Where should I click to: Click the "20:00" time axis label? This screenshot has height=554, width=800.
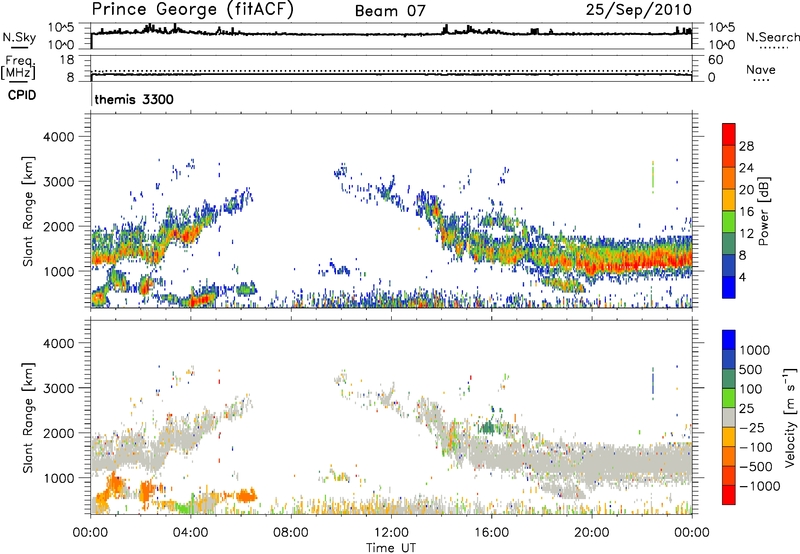click(x=591, y=533)
